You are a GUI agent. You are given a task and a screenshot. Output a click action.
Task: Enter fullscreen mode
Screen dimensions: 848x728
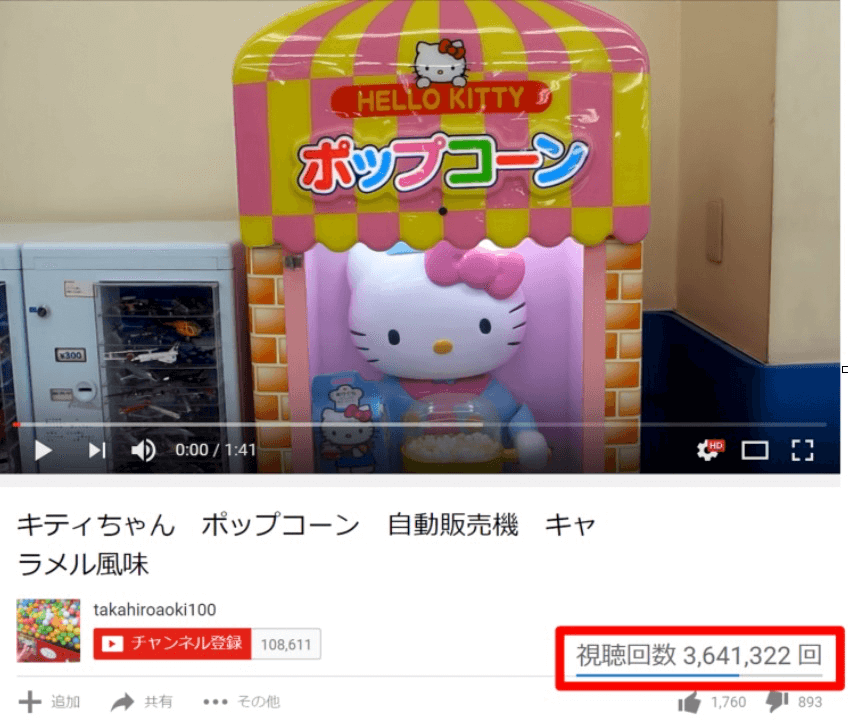tap(803, 450)
